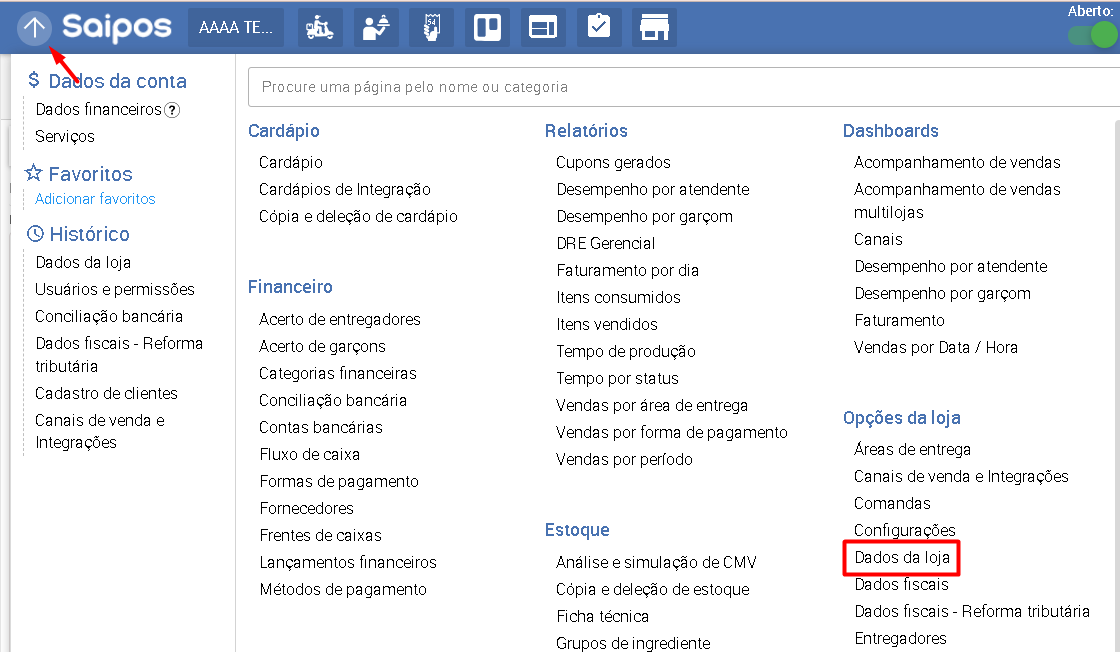Open Dados fiscais under Opções da loja

pos(901,585)
